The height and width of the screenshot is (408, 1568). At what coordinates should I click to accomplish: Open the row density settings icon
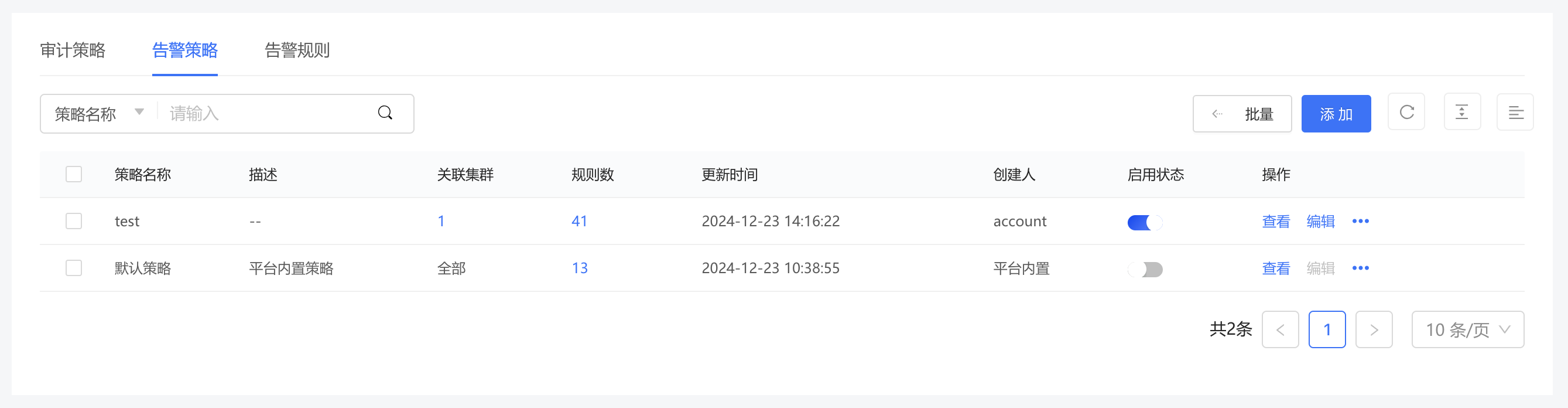point(1461,112)
